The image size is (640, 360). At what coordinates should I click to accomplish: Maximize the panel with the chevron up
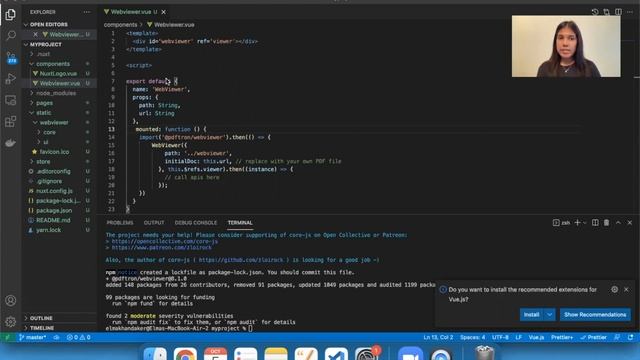pos(618,222)
